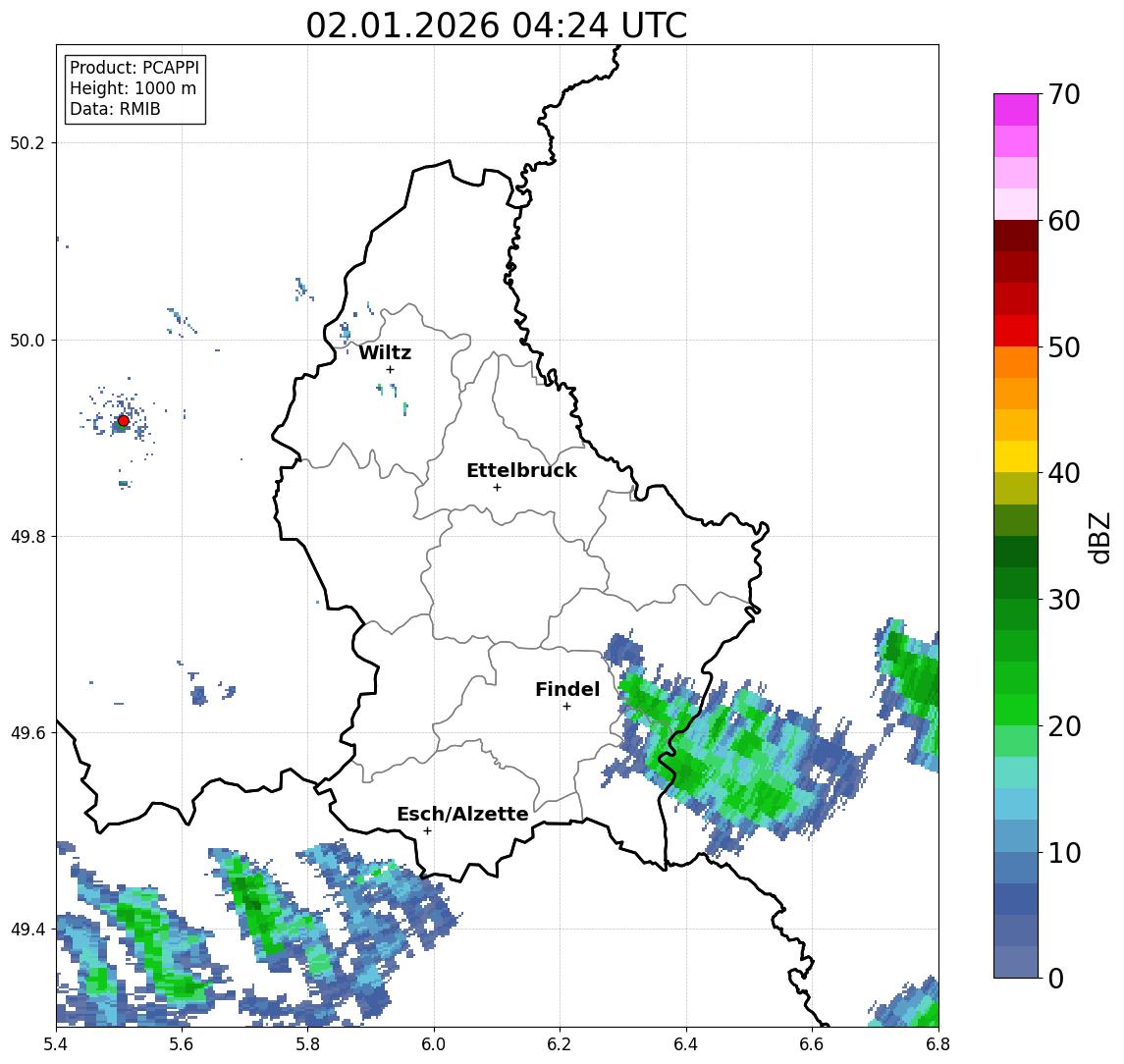Click the longitude label 6.4
Screen dimensions: 1124x1064
686,1043
